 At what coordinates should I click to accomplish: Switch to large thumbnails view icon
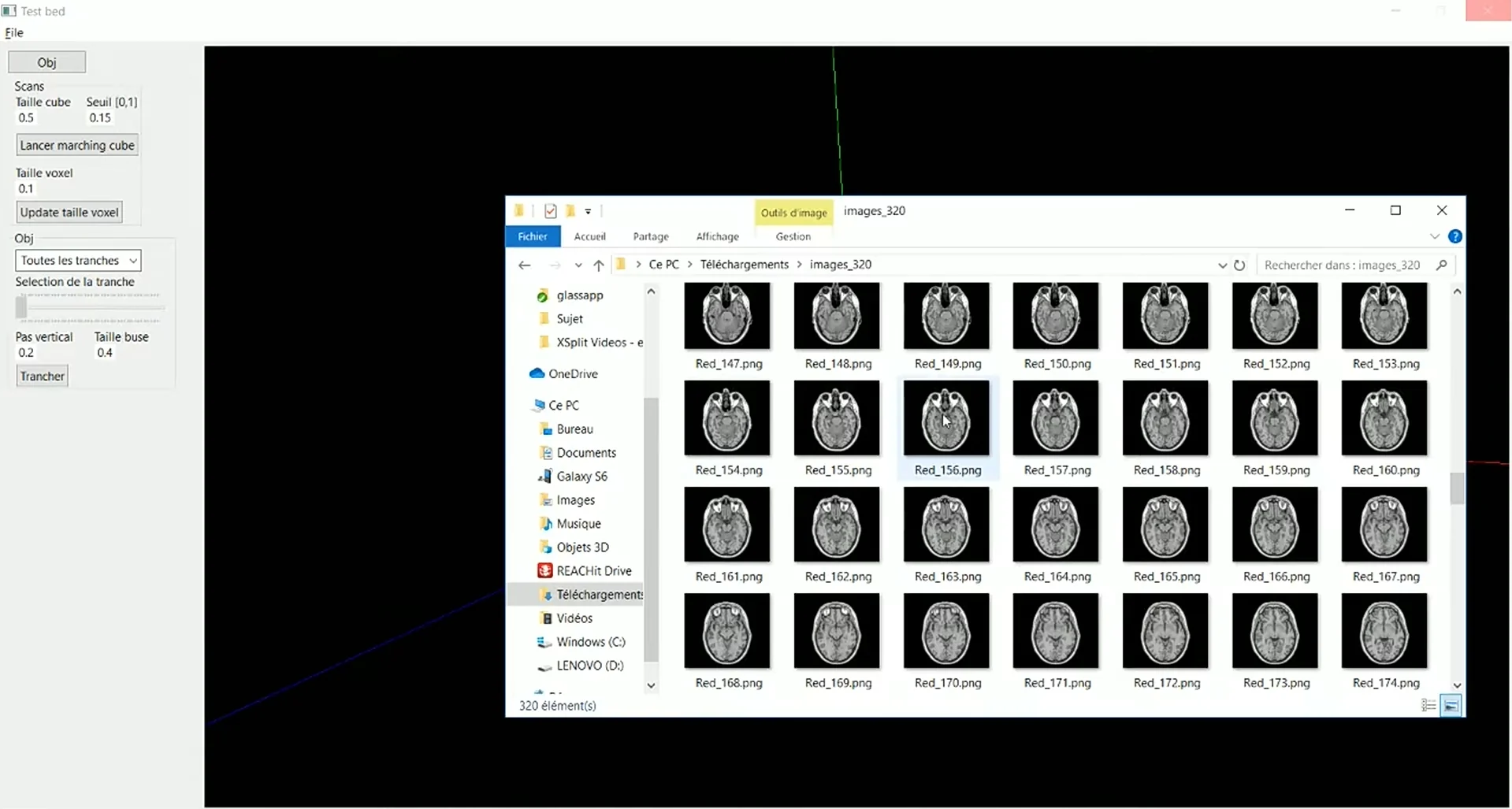1451,706
